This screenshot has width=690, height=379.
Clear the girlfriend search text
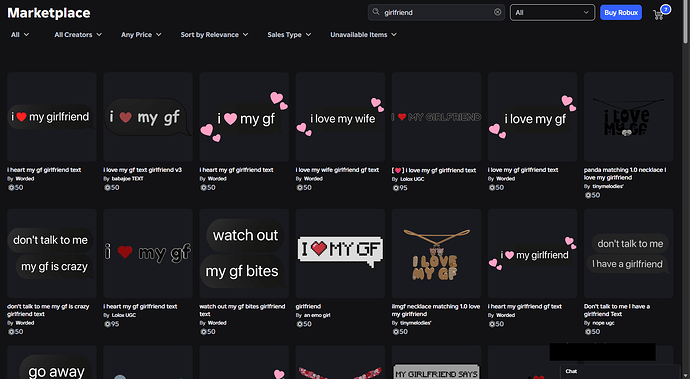497,12
